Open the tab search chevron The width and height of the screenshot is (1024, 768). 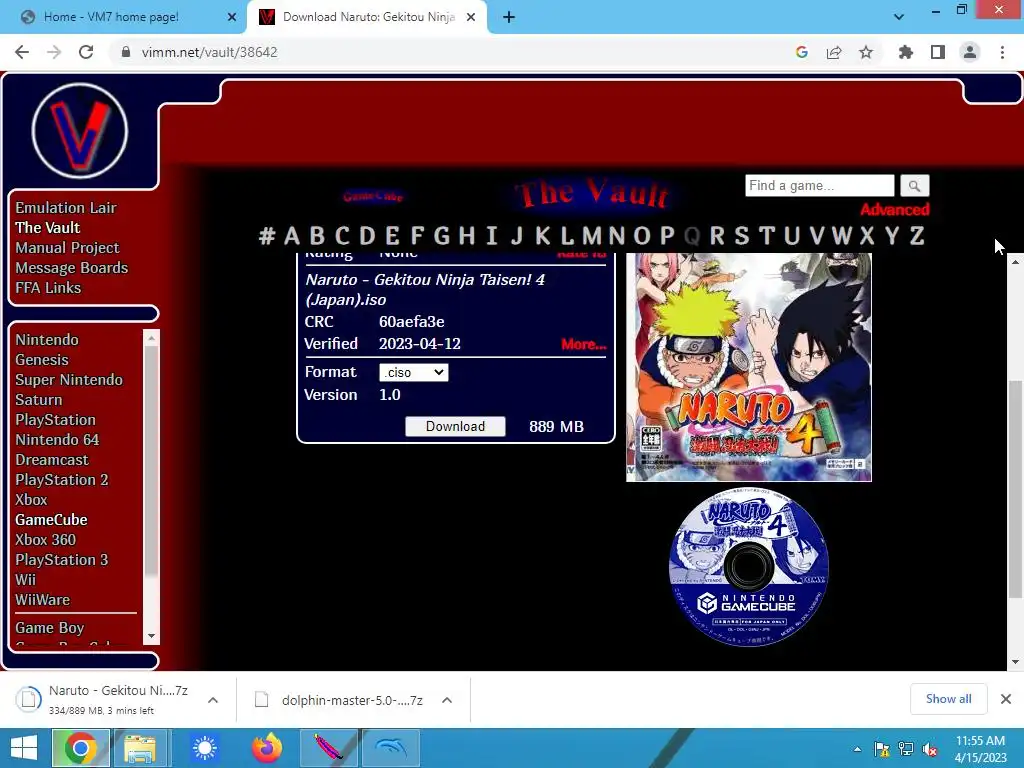[899, 17]
